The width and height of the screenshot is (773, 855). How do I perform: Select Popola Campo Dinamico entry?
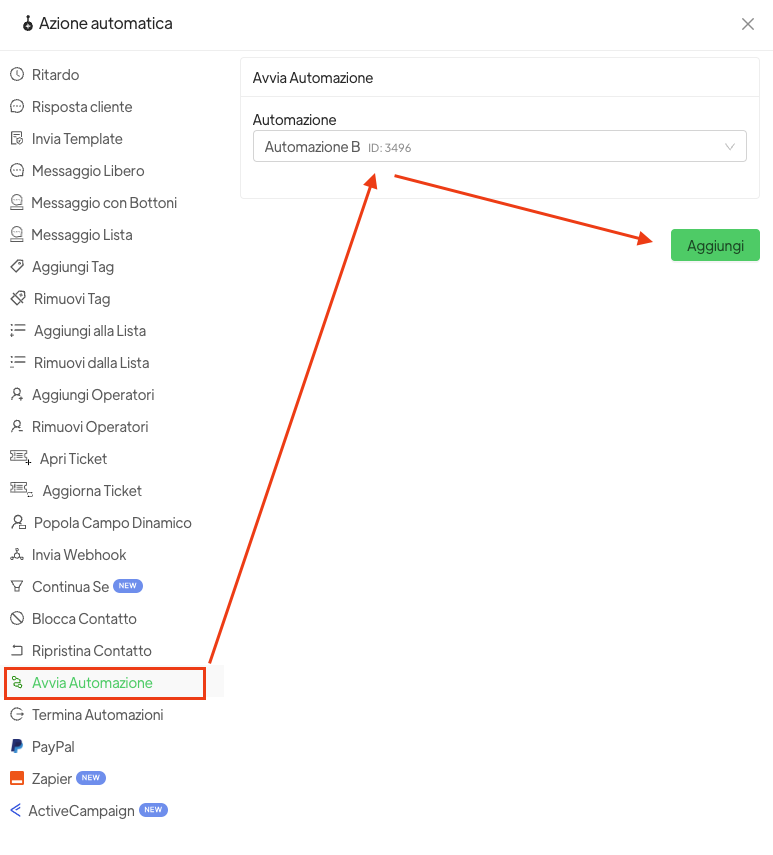coord(112,523)
